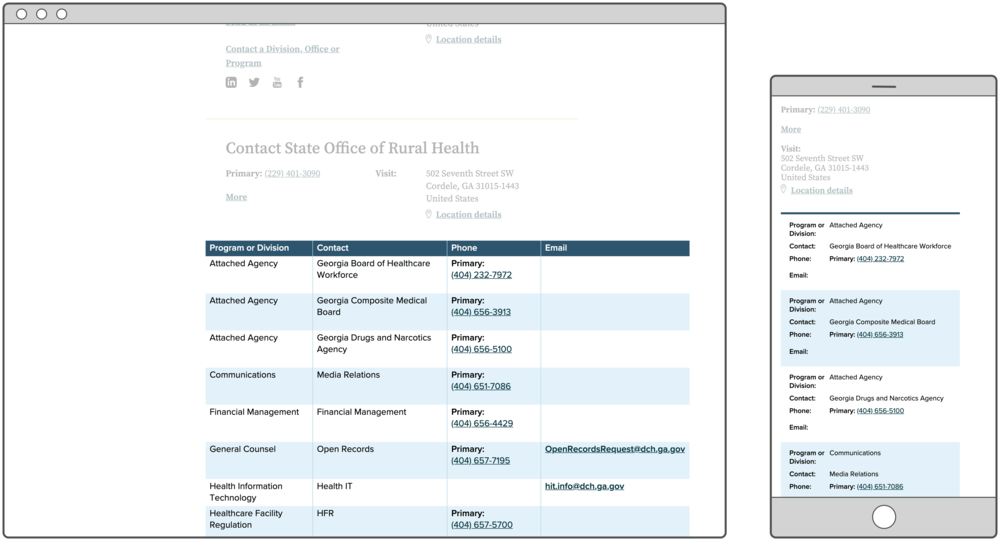The image size is (1000, 541).
Task: Tap the home button on the mobile device
Action: (x=884, y=517)
